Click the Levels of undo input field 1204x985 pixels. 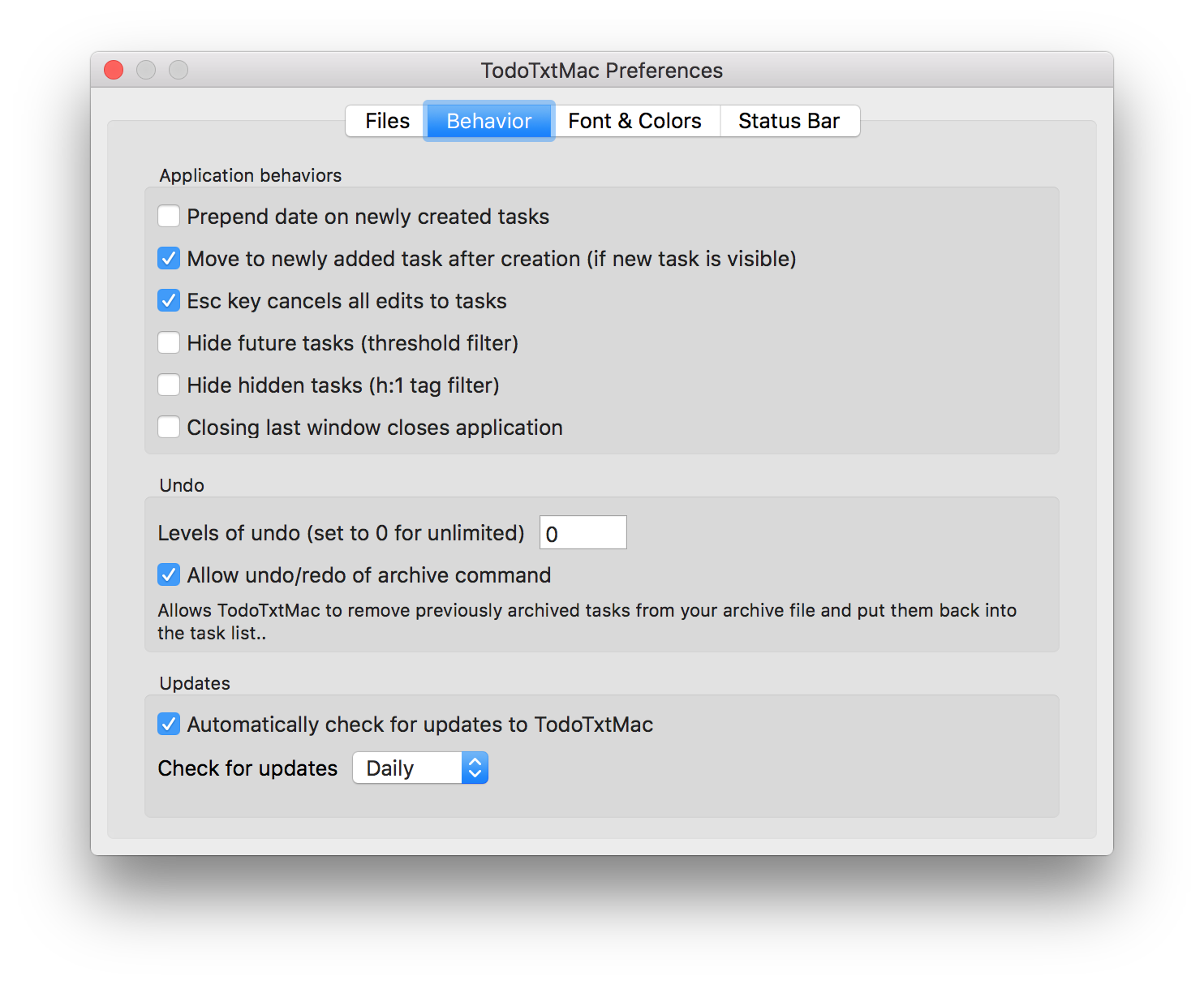tap(583, 532)
